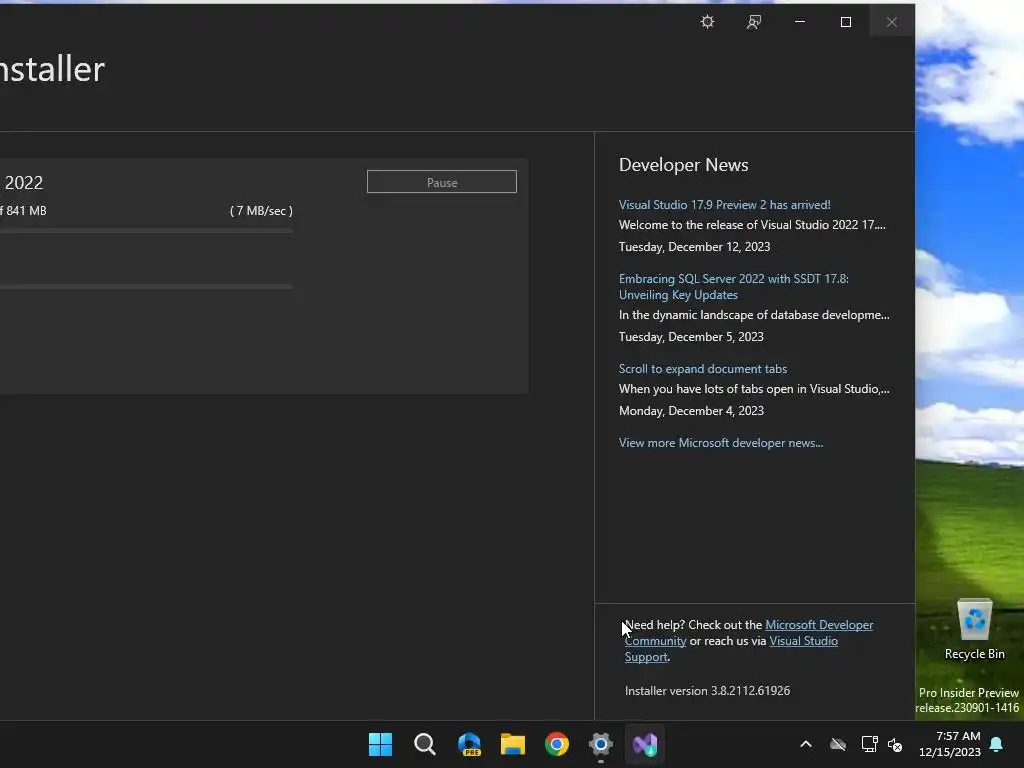Open installer settings gear icon
Screen dimensions: 1024x768
coord(707,22)
